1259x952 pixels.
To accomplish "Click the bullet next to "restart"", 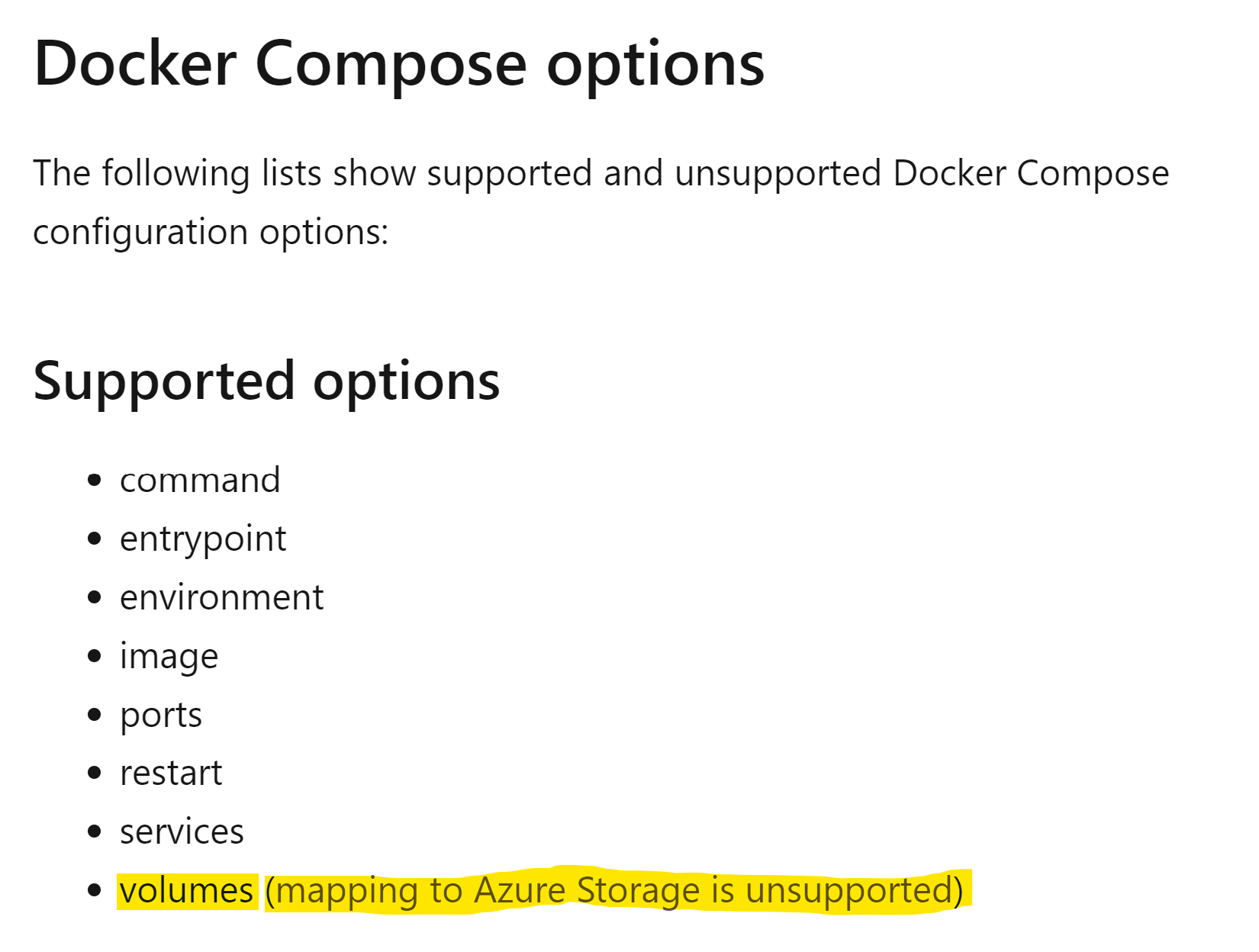I will (x=95, y=773).
